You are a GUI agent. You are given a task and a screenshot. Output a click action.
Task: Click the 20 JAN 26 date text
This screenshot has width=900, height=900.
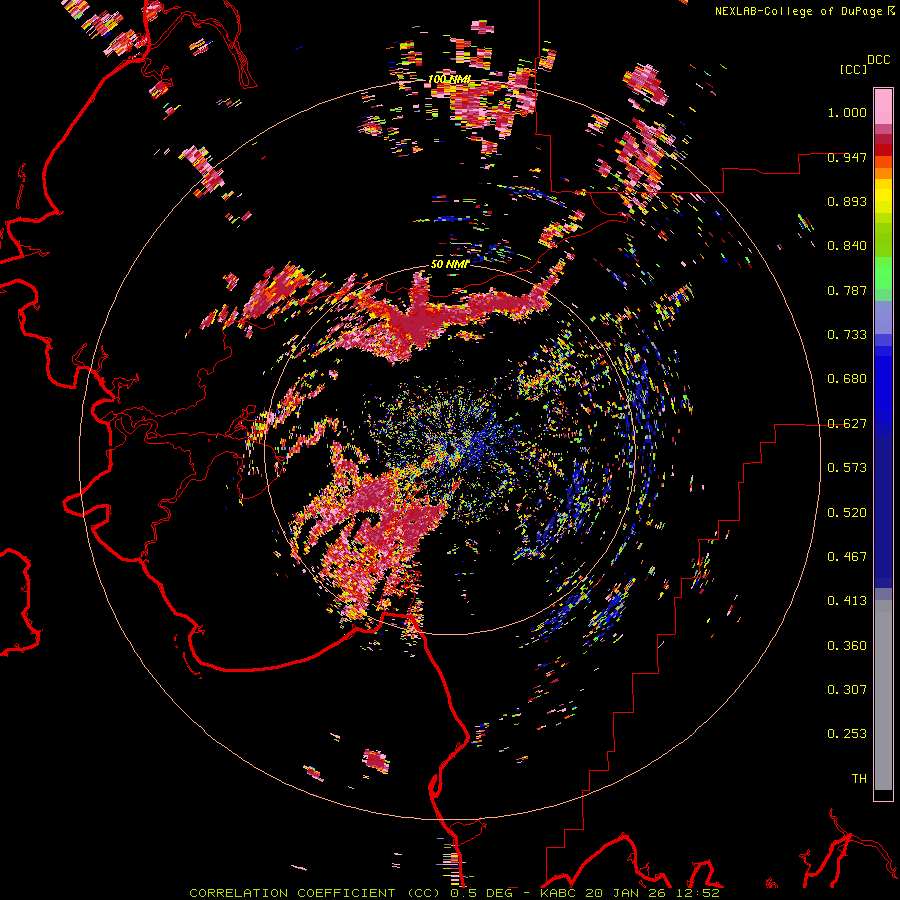[625, 893]
